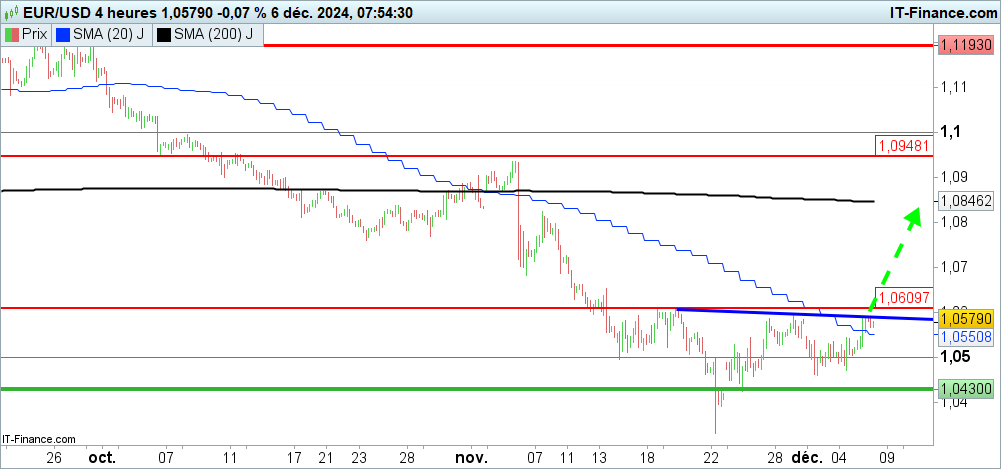Select the 1,08462 SMA 200 value label
The width and height of the screenshot is (1001, 469).
(x=966, y=201)
